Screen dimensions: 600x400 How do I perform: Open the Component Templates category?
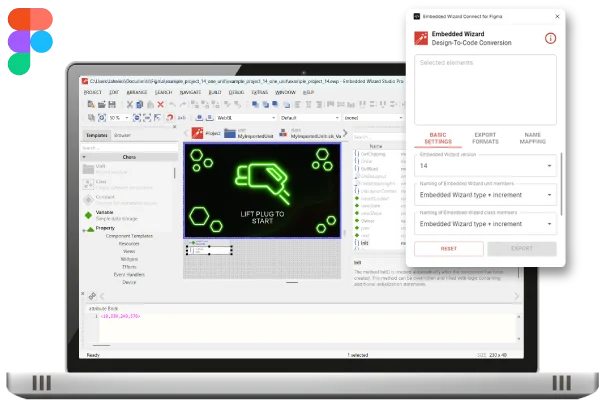tap(129, 236)
